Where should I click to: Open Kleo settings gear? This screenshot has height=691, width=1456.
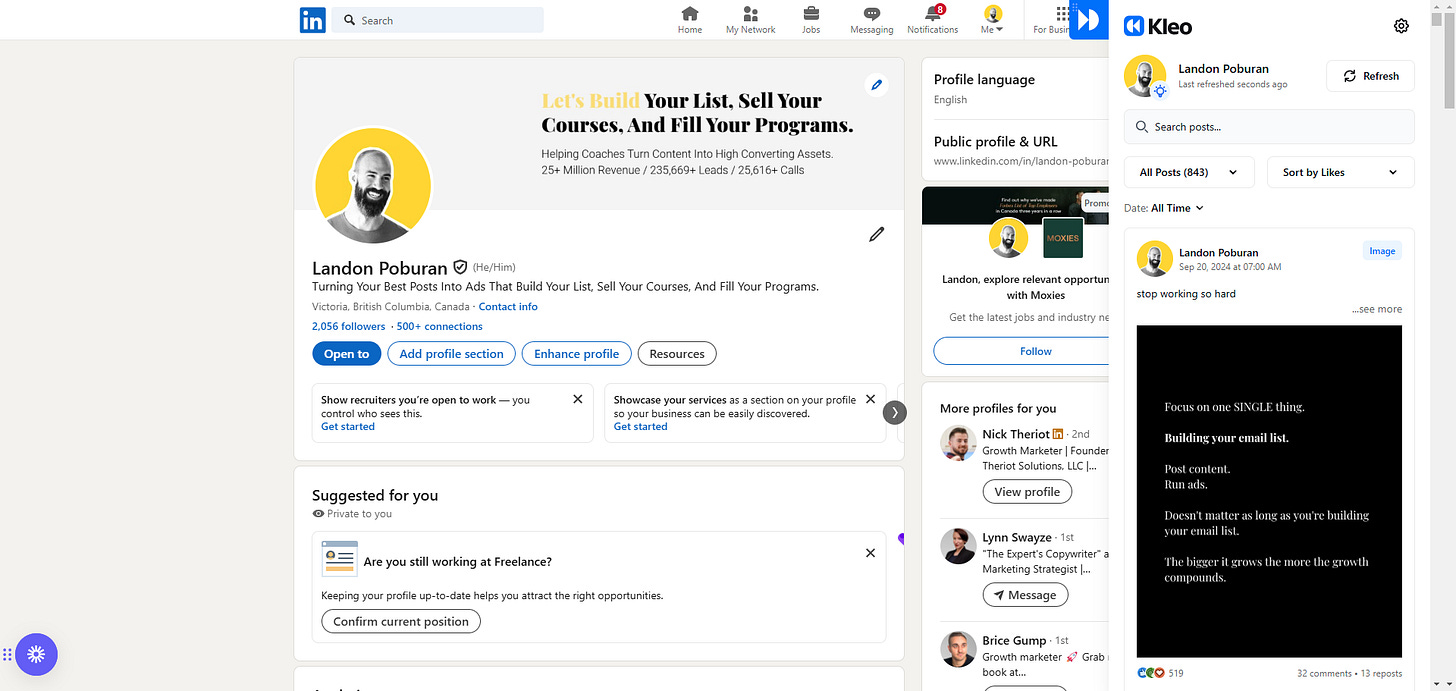click(1401, 26)
